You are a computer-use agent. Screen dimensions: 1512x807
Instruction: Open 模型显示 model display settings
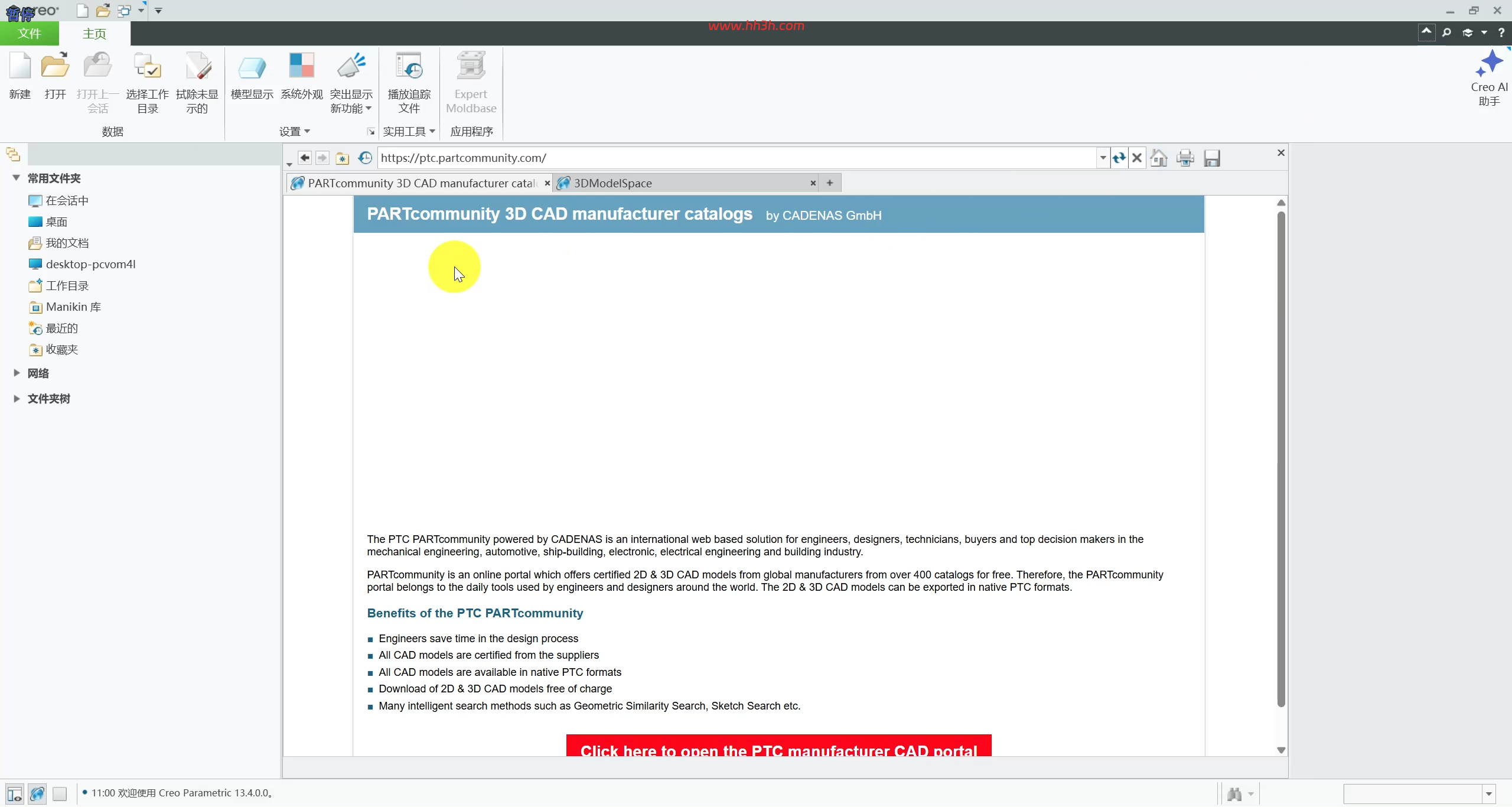coord(252,76)
